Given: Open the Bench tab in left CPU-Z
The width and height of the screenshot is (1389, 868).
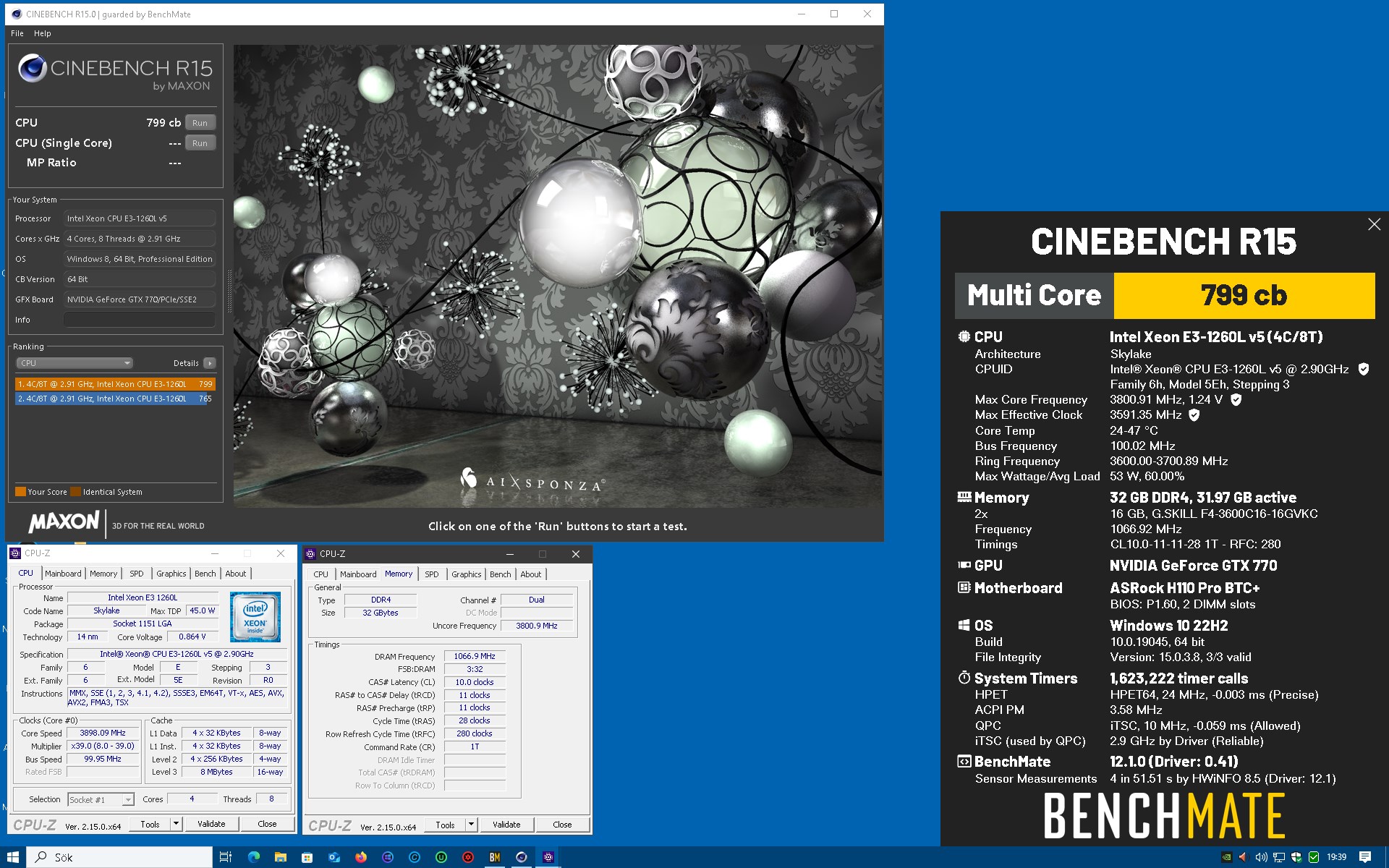Looking at the screenshot, I should click(x=205, y=574).
